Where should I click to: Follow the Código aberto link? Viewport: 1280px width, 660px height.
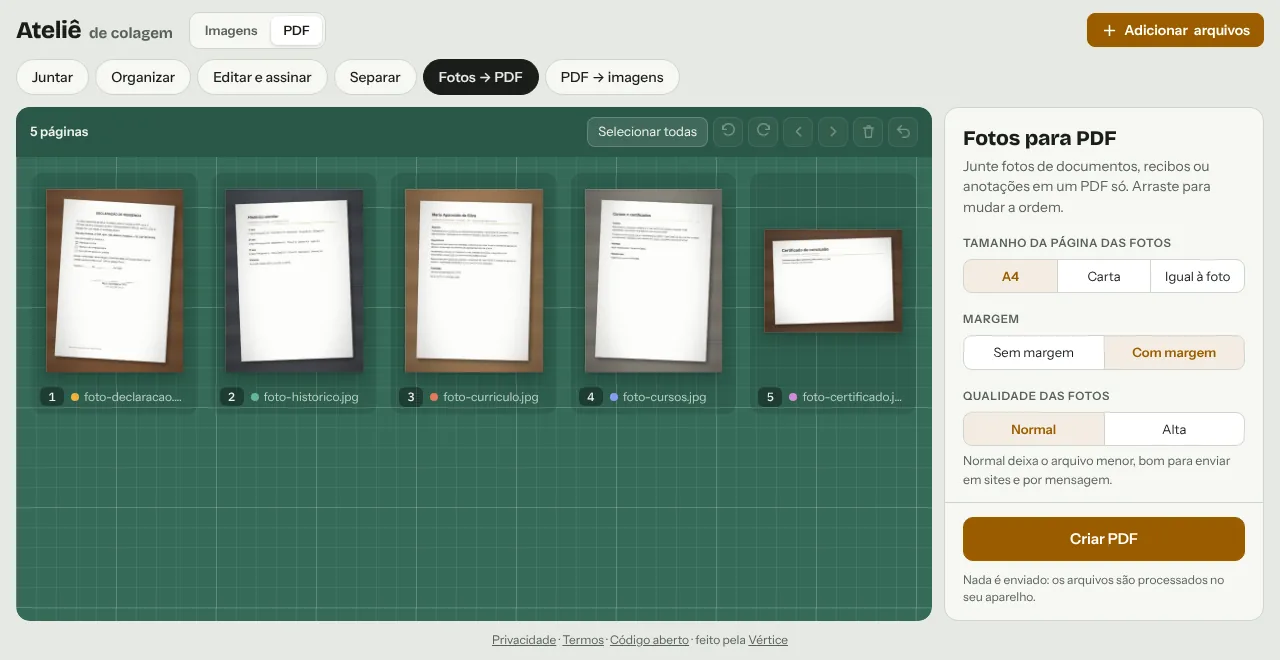(x=649, y=640)
